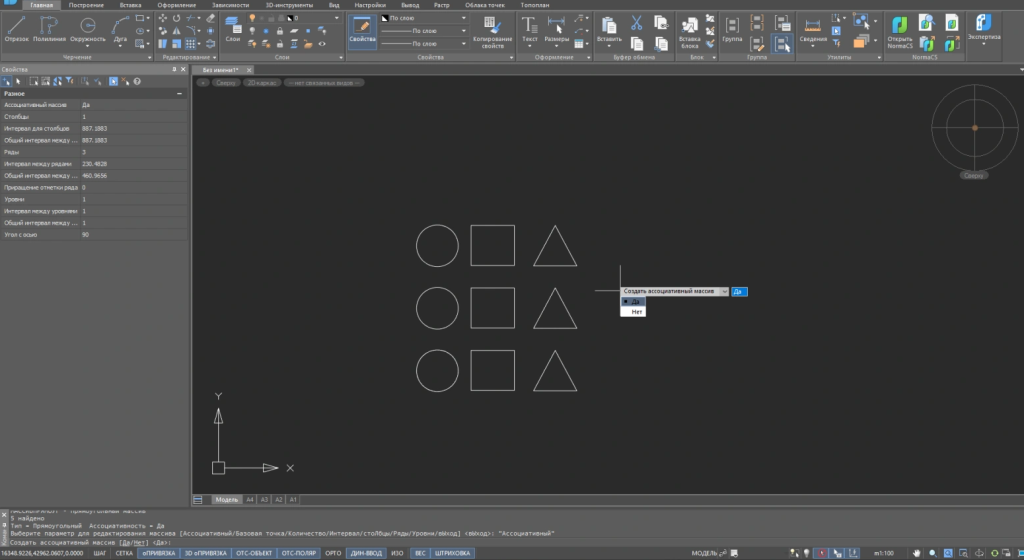Click the Окружность circle tool
The image size is (1024, 560).
coord(88,27)
